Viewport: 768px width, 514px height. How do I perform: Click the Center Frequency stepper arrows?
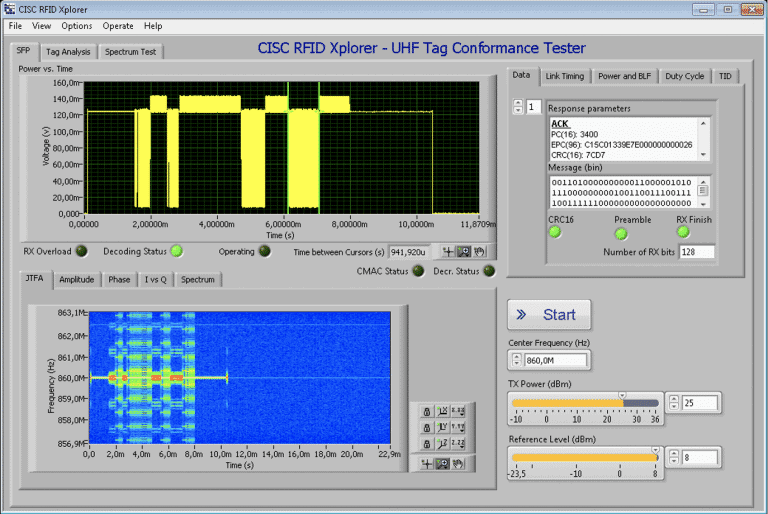point(516,360)
